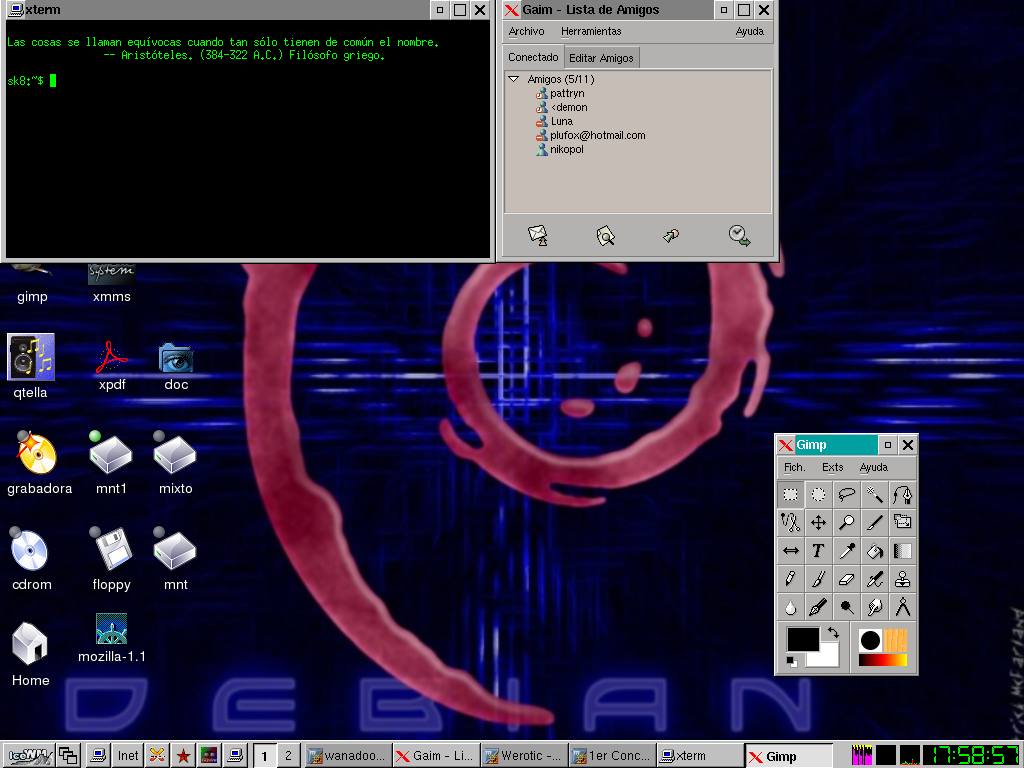
Task: Select buddy plufox@hotmail.com
Action: [598, 135]
